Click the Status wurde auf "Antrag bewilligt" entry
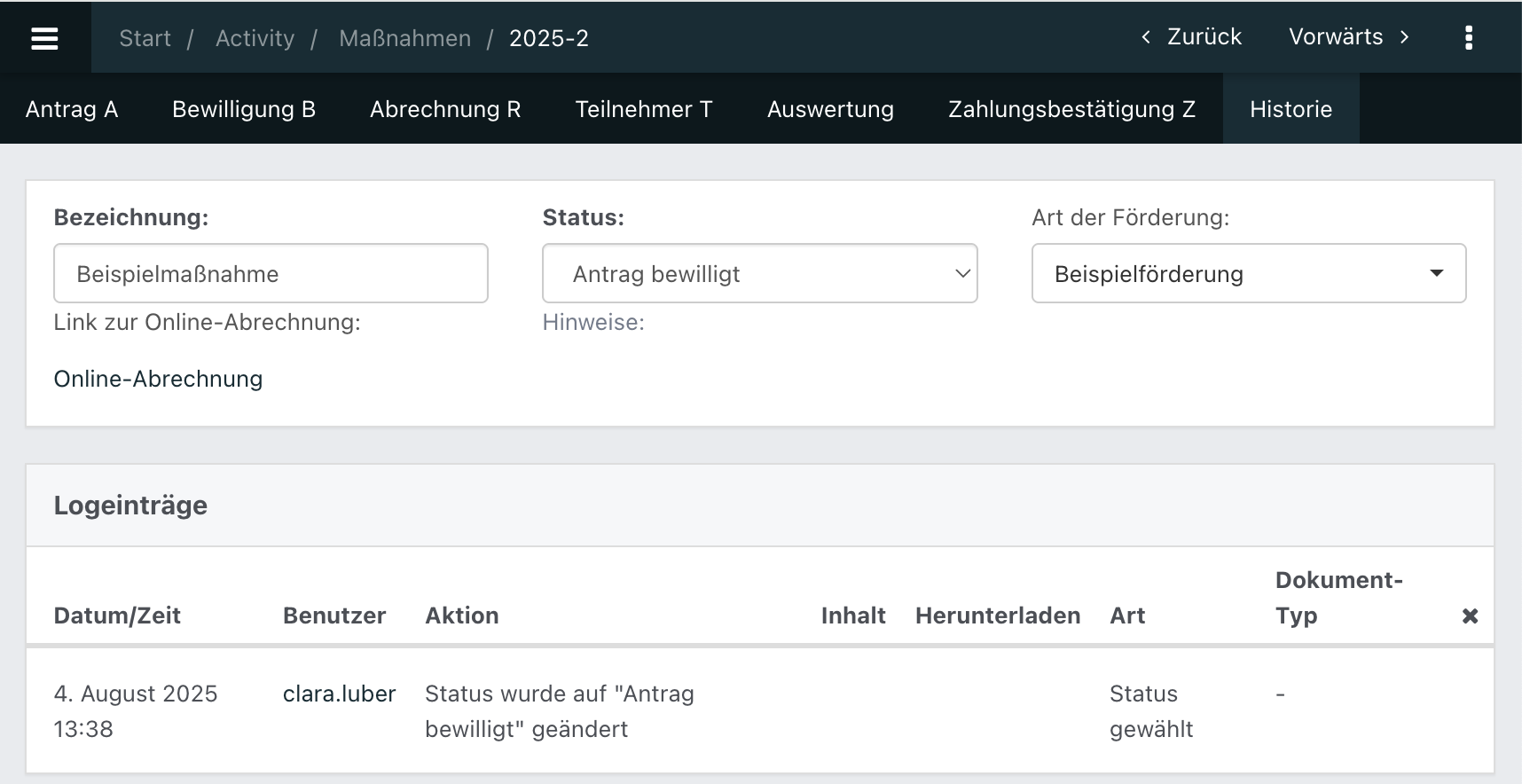This screenshot has width=1522, height=784. [560, 711]
